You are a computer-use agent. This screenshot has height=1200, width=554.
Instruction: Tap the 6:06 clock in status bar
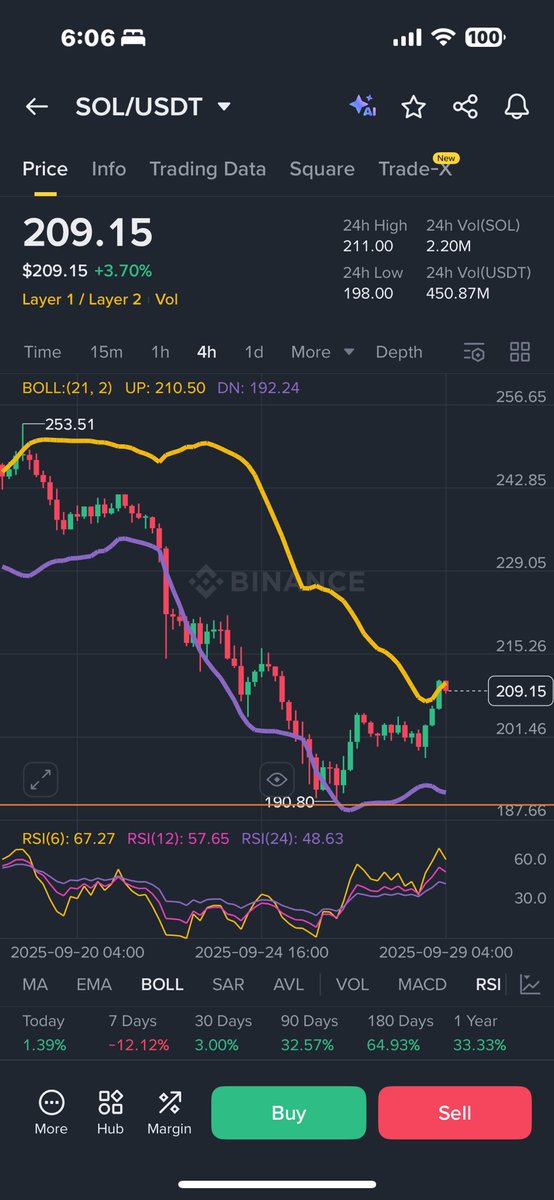(x=87, y=37)
